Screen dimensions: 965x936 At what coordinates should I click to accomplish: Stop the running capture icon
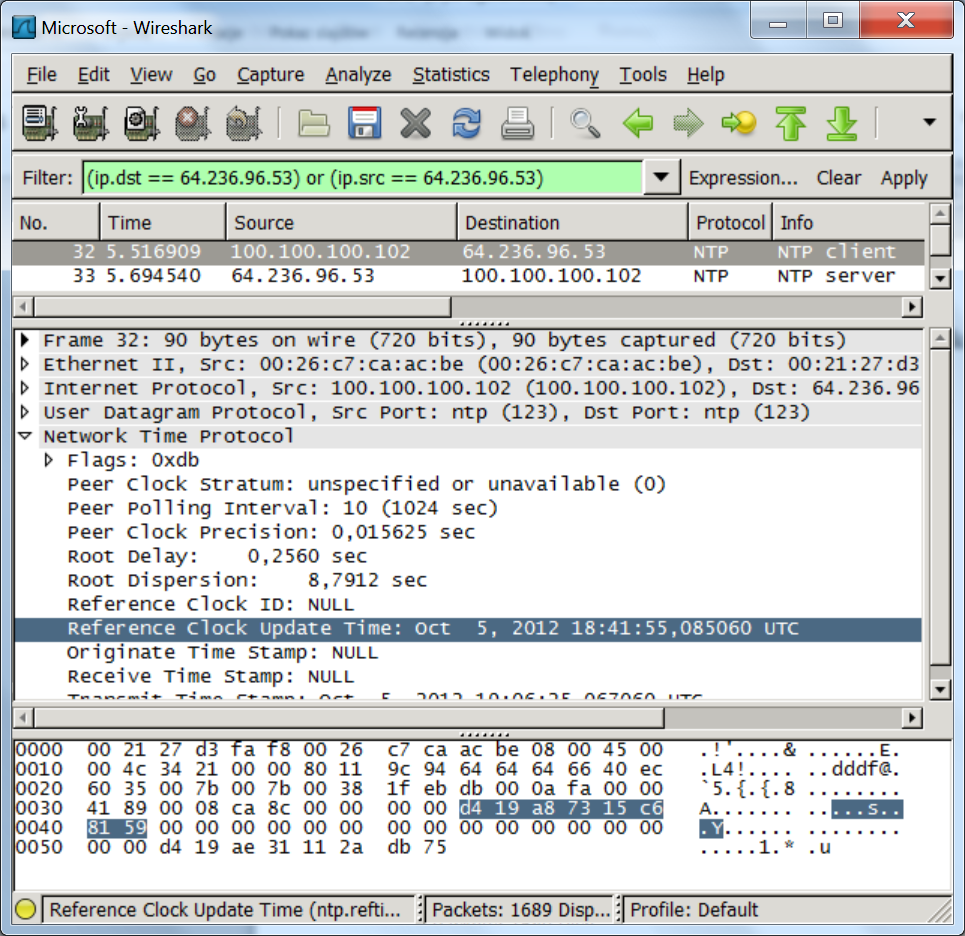coord(193,122)
